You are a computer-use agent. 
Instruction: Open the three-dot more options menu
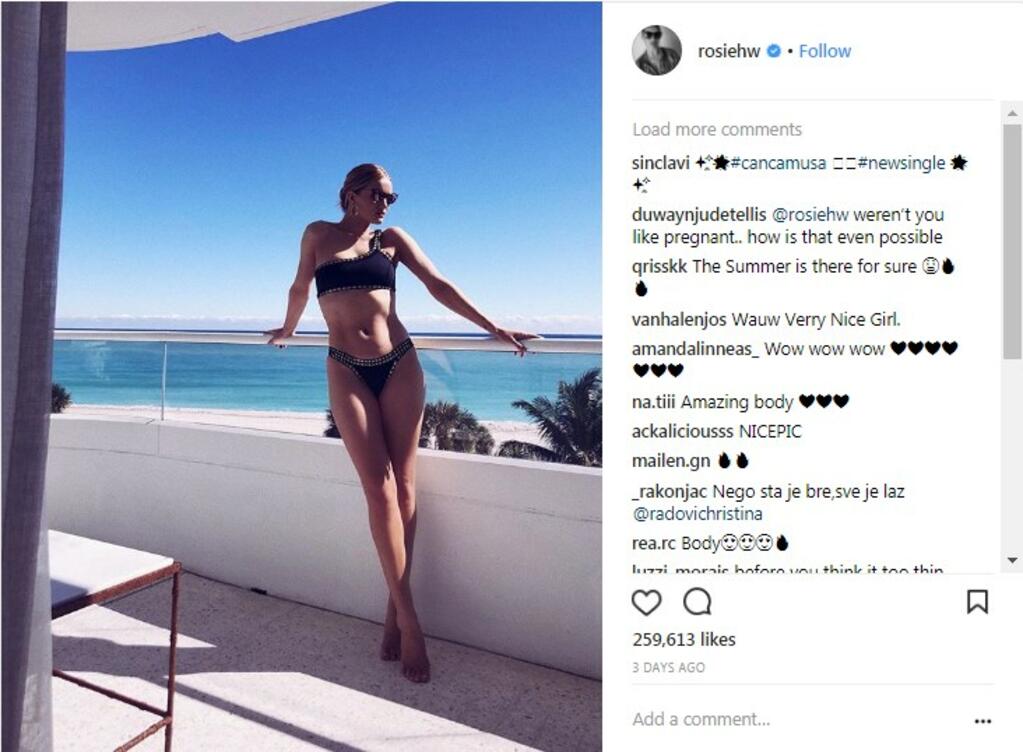coord(983,721)
